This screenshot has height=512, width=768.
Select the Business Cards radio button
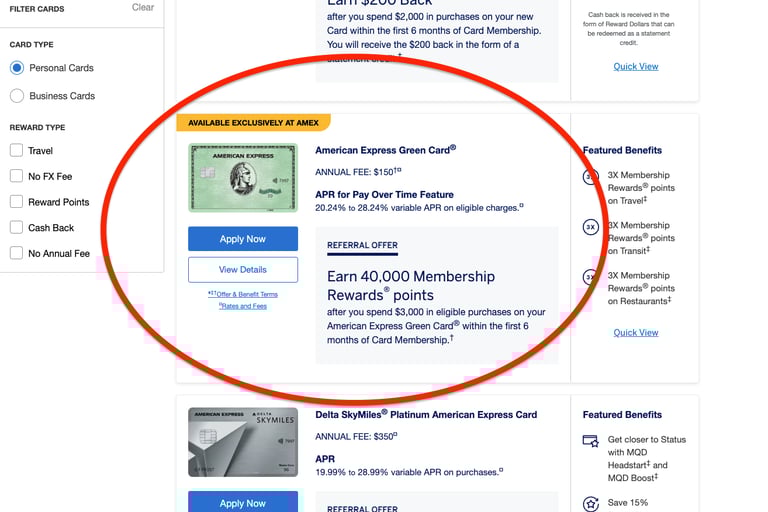tap(17, 96)
